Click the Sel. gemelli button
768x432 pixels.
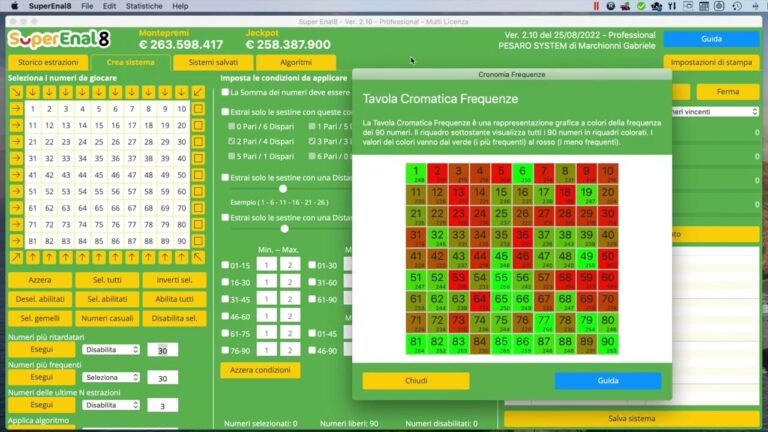coord(40,318)
